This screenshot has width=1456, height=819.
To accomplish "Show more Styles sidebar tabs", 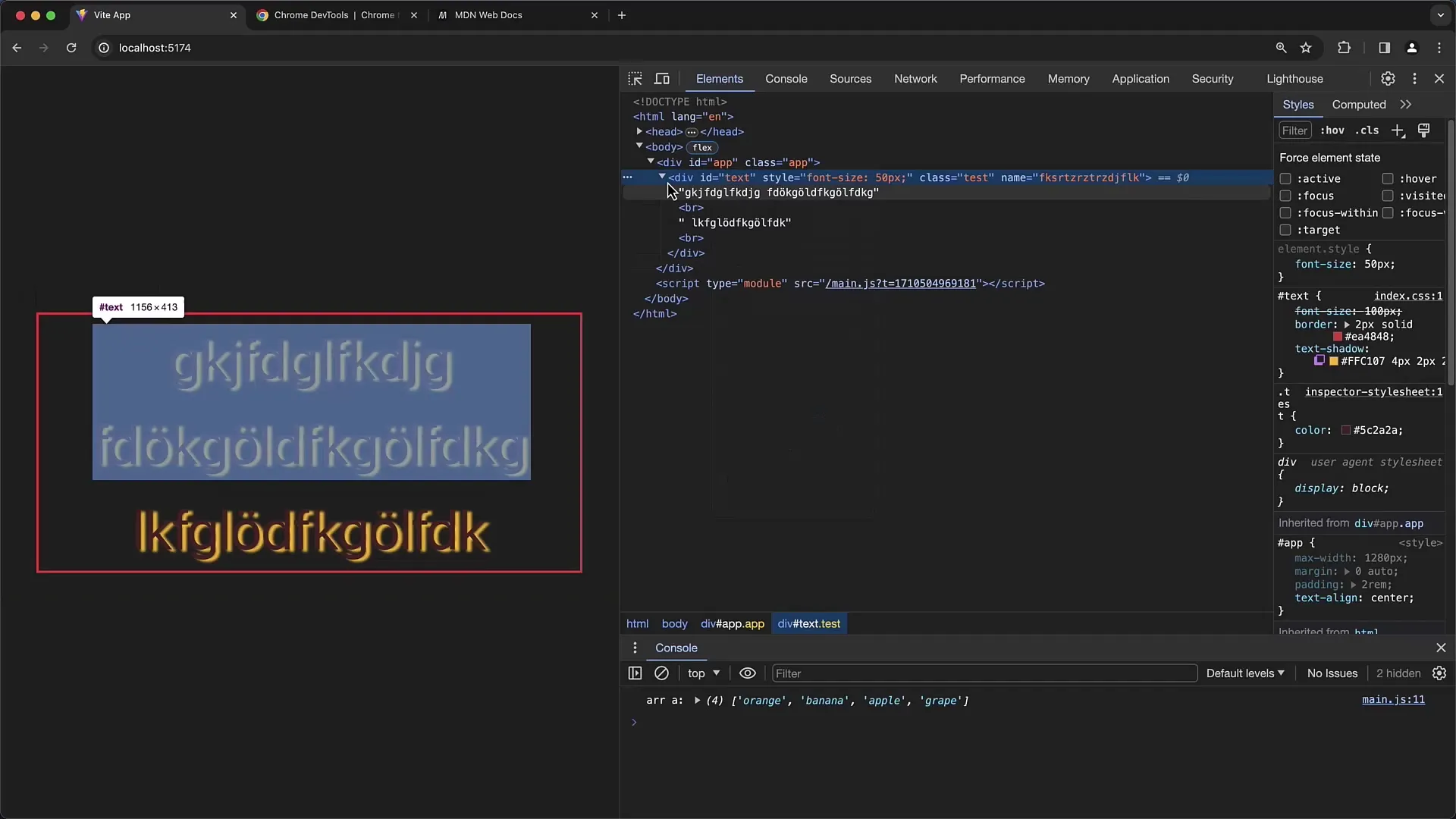I will tap(1406, 105).
